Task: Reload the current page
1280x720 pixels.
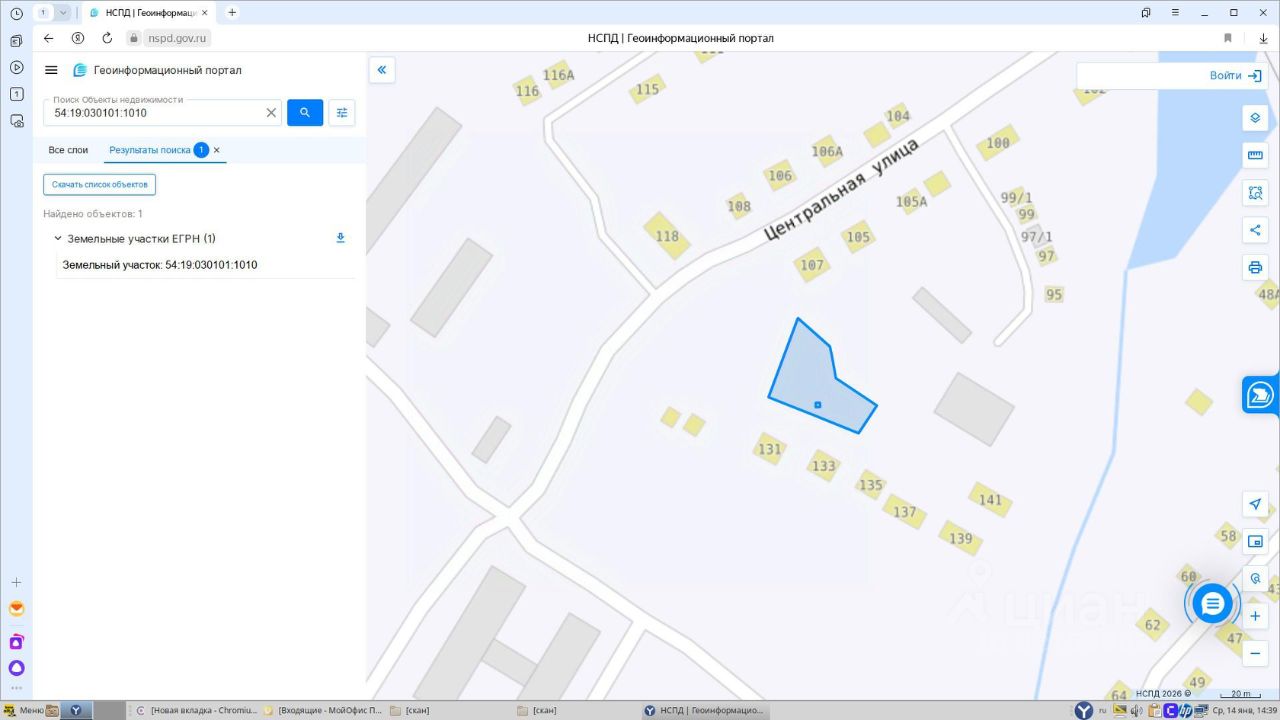Action: click(x=107, y=38)
